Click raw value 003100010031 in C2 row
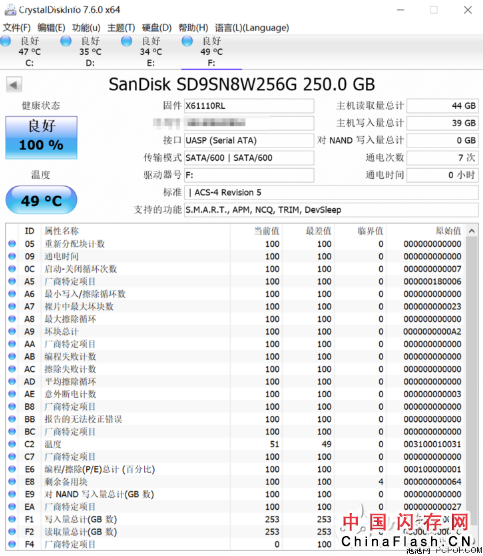 coord(432,444)
